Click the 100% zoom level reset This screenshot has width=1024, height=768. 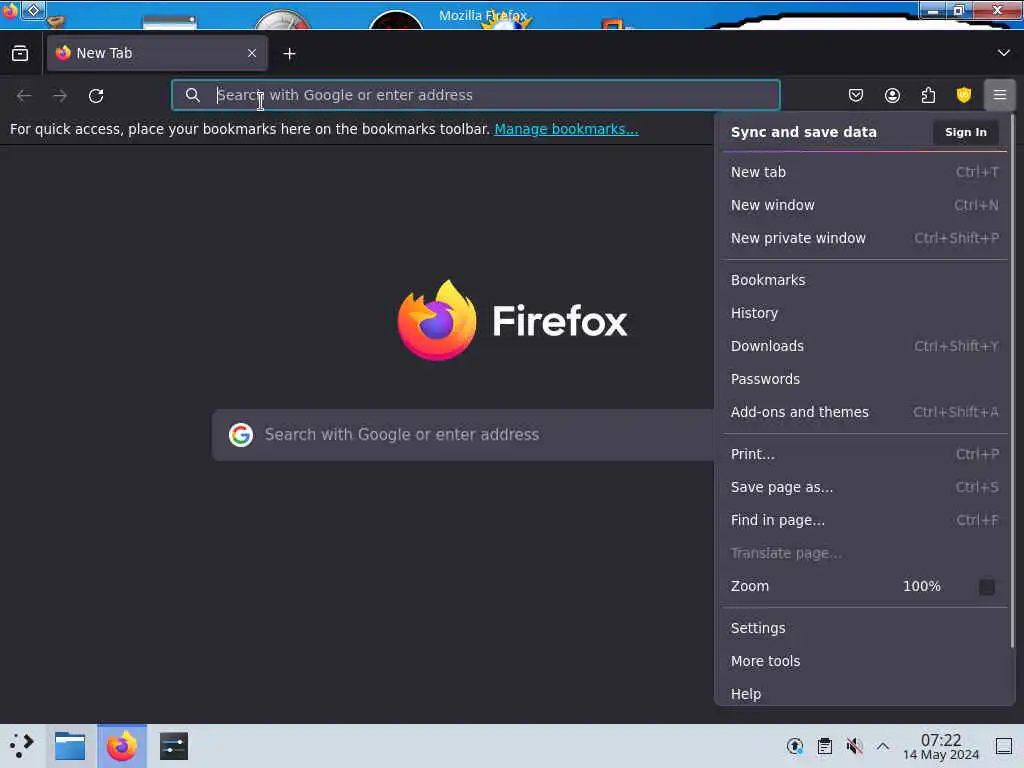[921, 586]
